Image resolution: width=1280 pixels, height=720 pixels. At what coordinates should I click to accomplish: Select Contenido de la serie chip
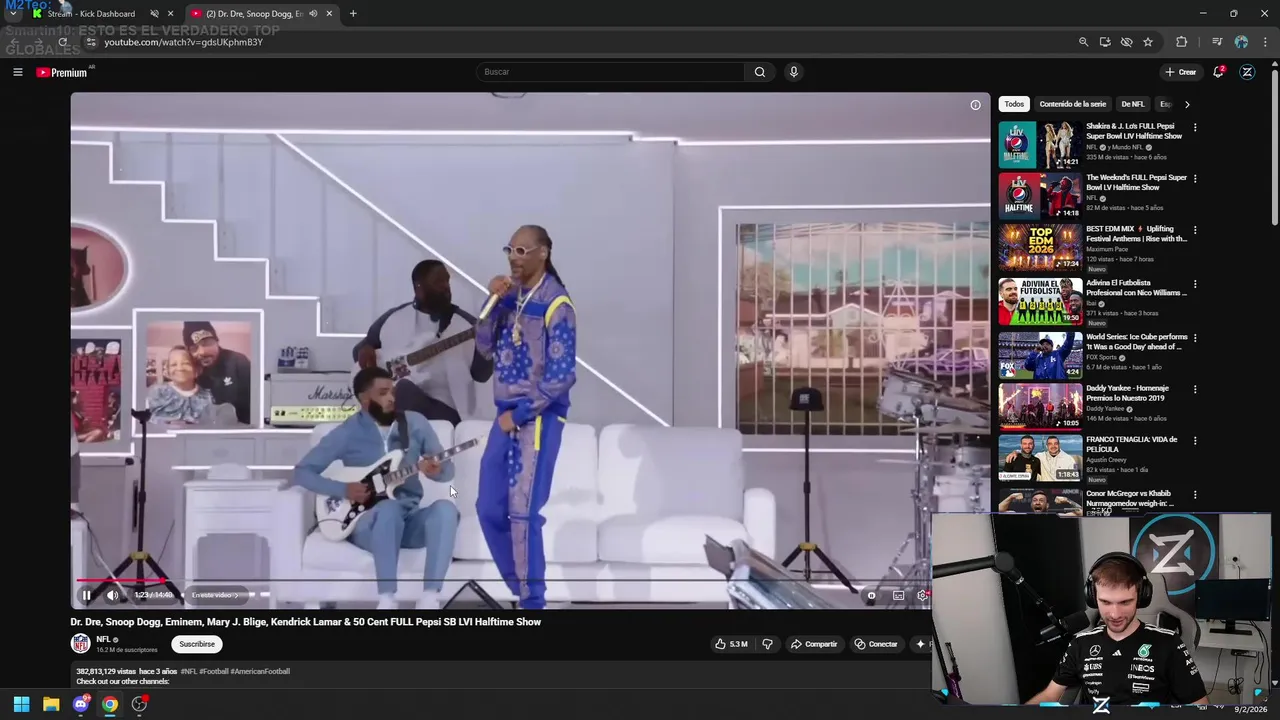click(x=1072, y=104)
